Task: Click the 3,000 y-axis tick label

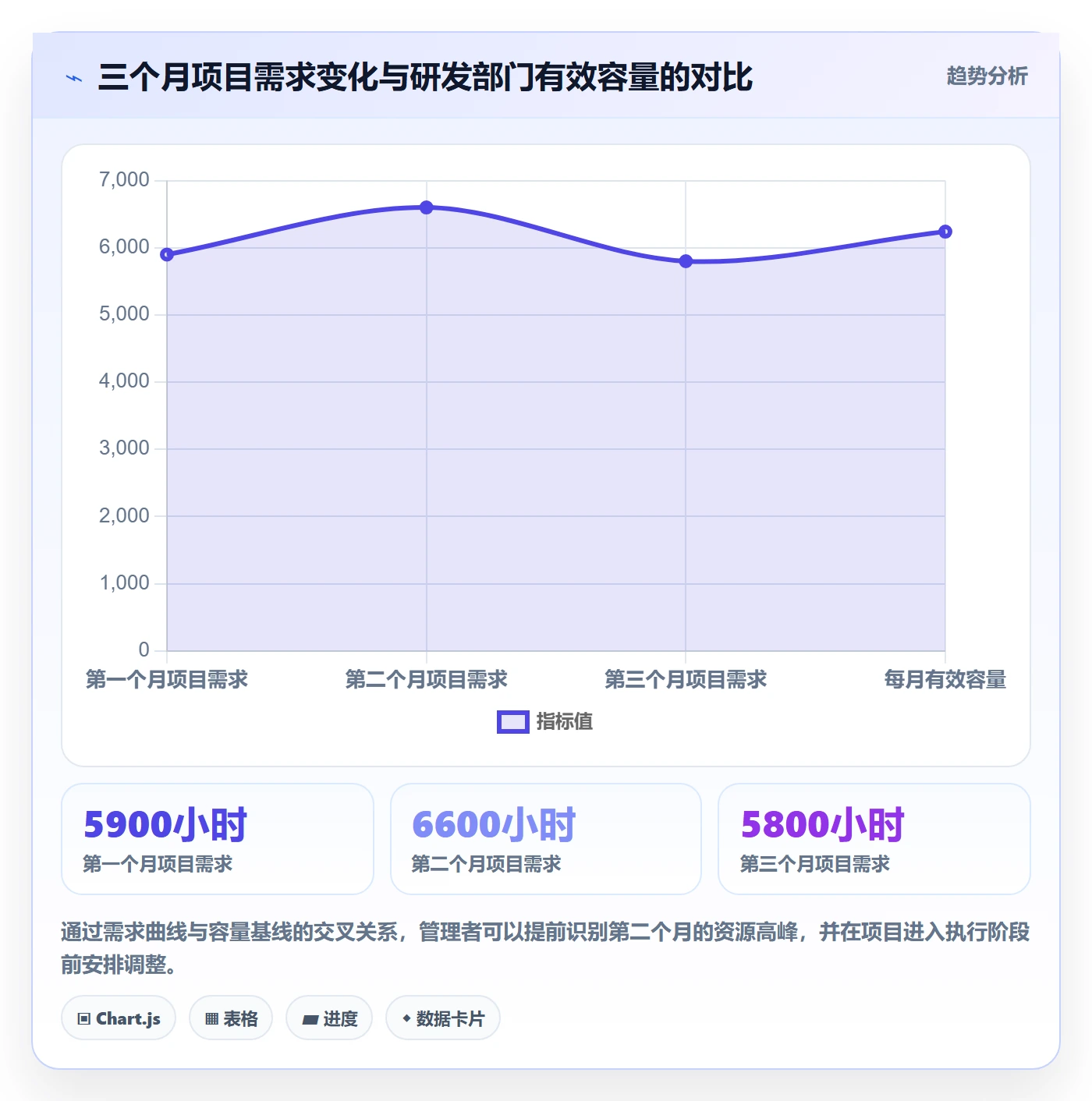Action: pos(124,448)
